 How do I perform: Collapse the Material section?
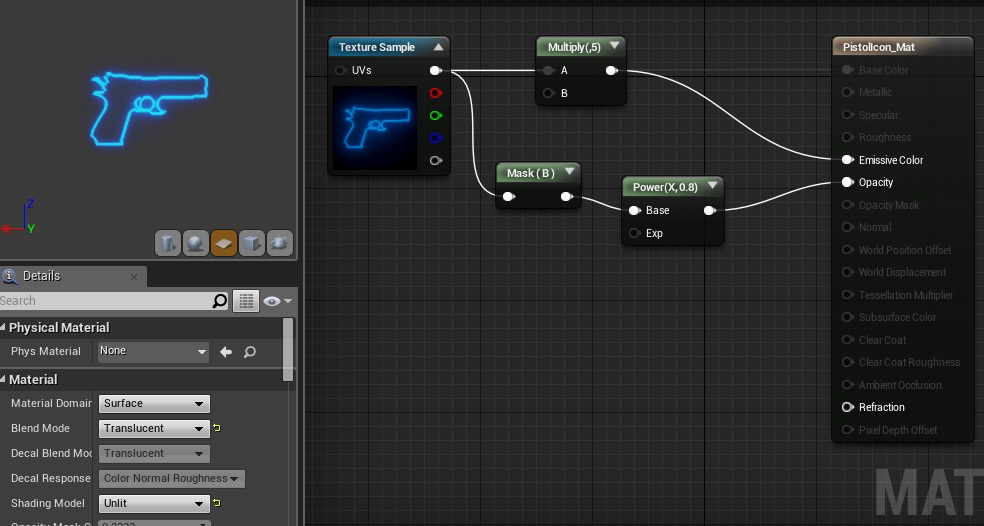pos(3,379)
